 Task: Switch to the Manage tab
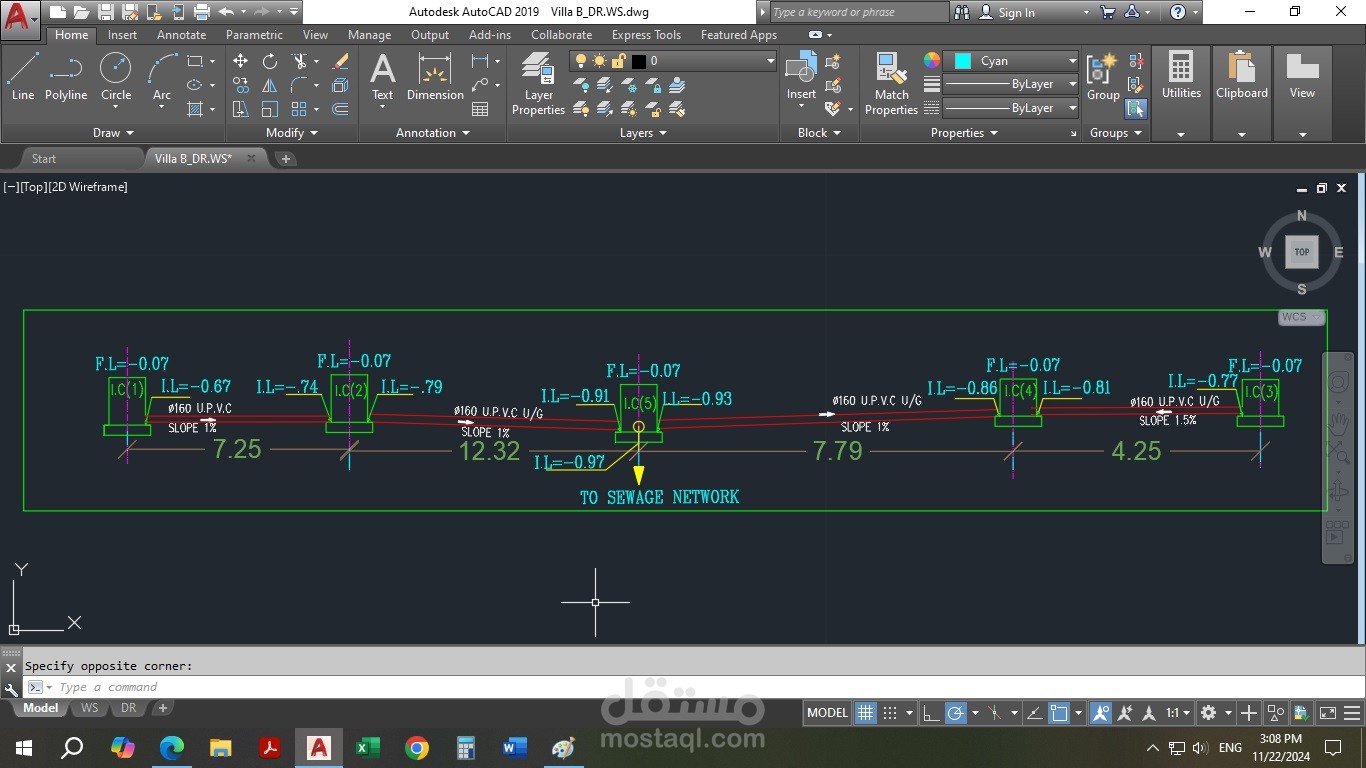click(369, 35)
